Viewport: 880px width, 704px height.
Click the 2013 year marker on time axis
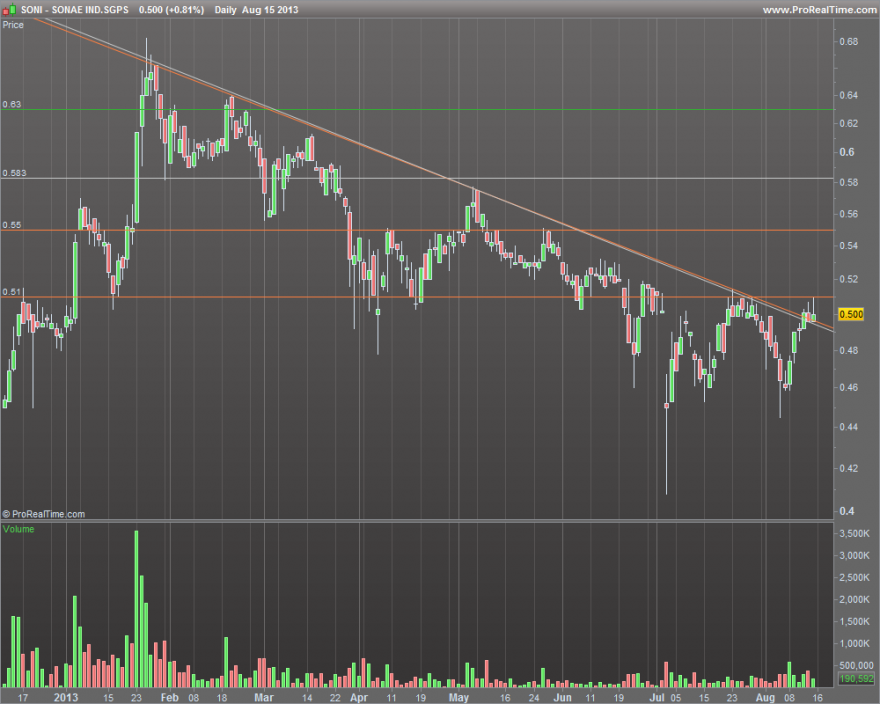pyautogui.click(x=66, y=697)
